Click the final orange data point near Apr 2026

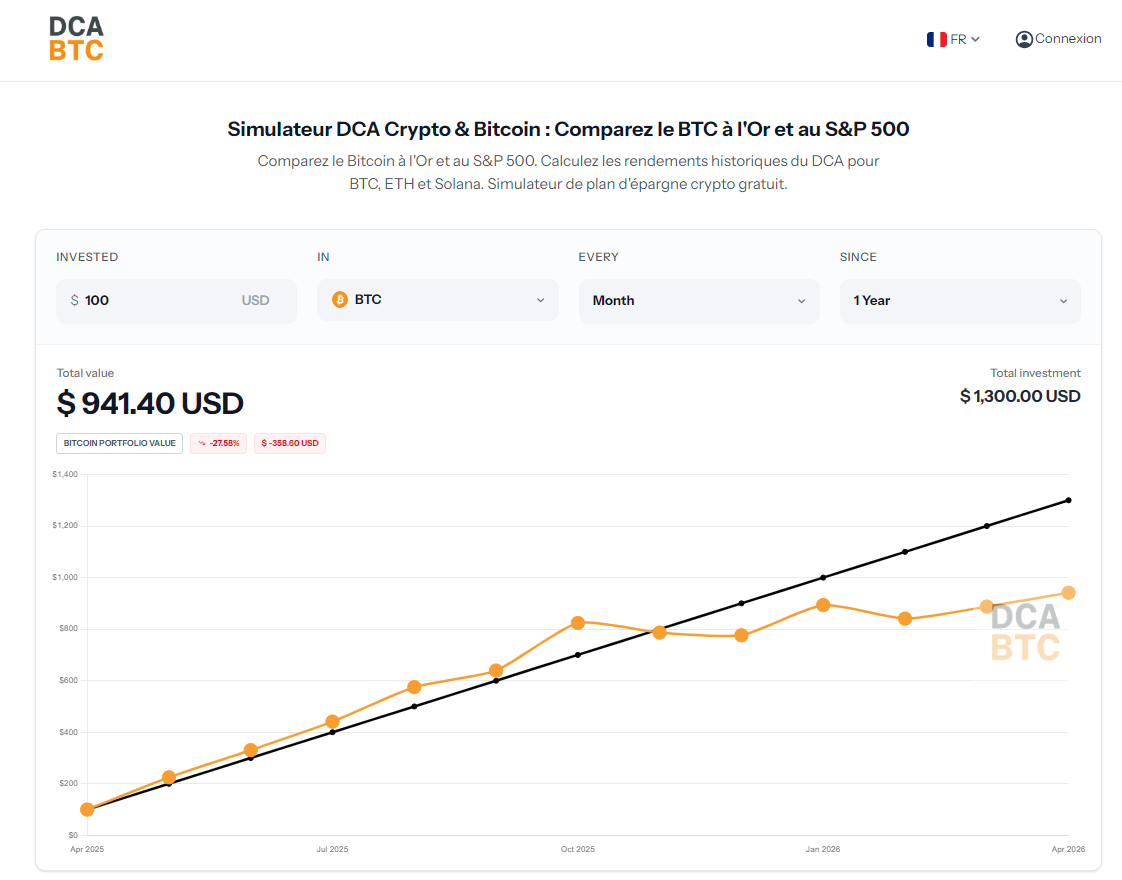click(1068, 592)
